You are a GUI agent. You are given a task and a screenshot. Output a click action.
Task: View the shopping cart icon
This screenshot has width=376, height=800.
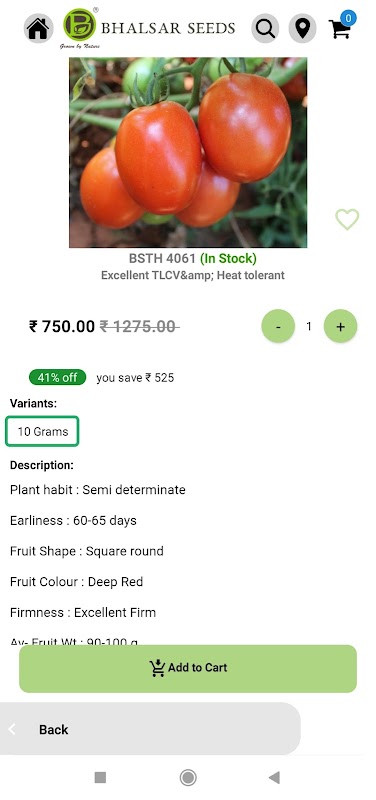[340, 30]
